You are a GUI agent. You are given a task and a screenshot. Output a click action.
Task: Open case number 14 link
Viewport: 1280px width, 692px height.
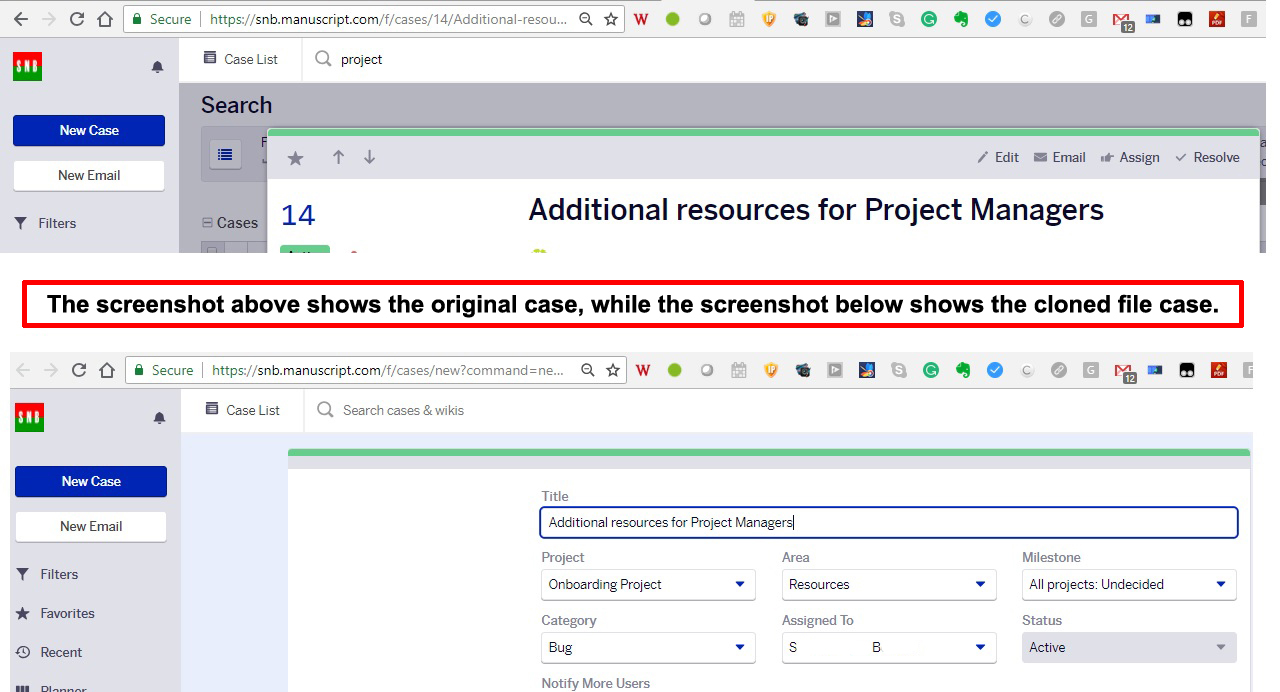pos(298,215)
